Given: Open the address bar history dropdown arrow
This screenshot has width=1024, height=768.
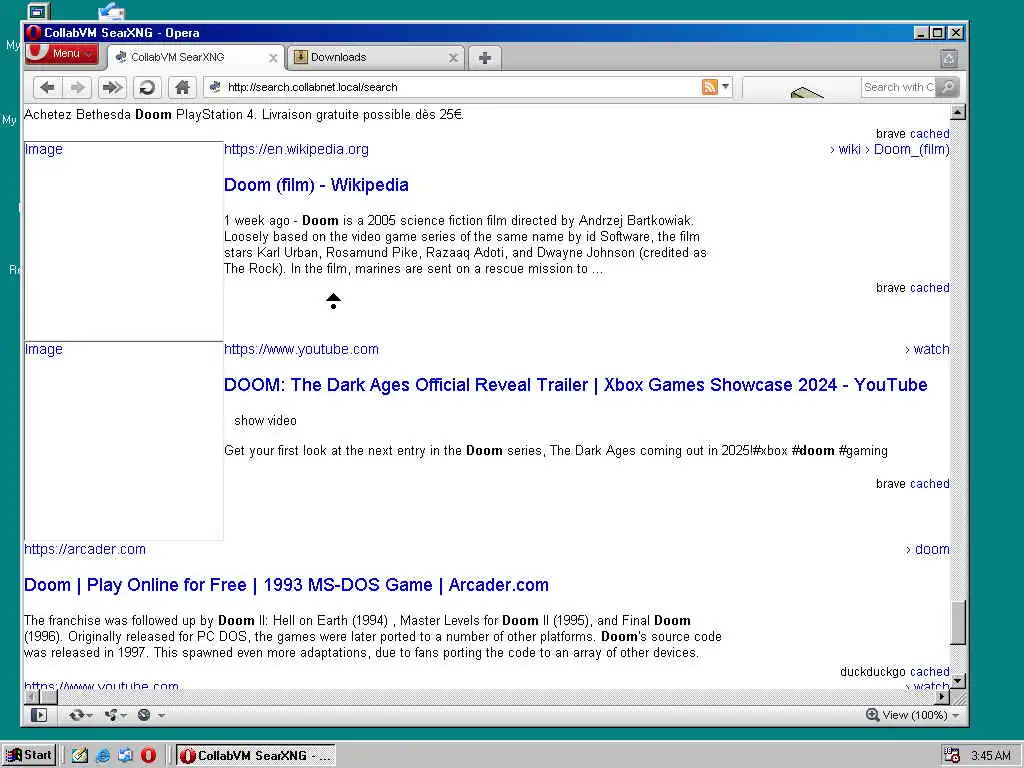Looking at the screenshot, I should tap(725, 86).
